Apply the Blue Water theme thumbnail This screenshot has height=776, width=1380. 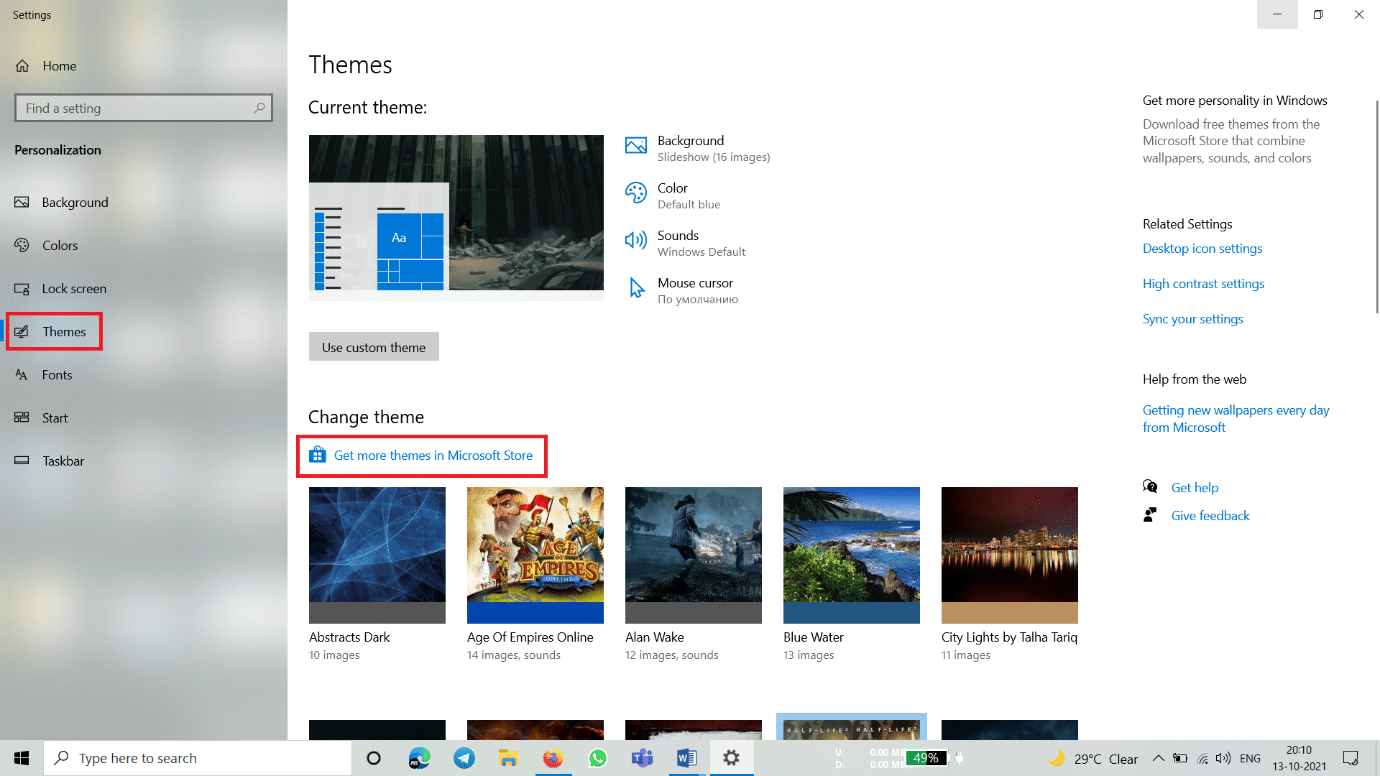point(851,554)
